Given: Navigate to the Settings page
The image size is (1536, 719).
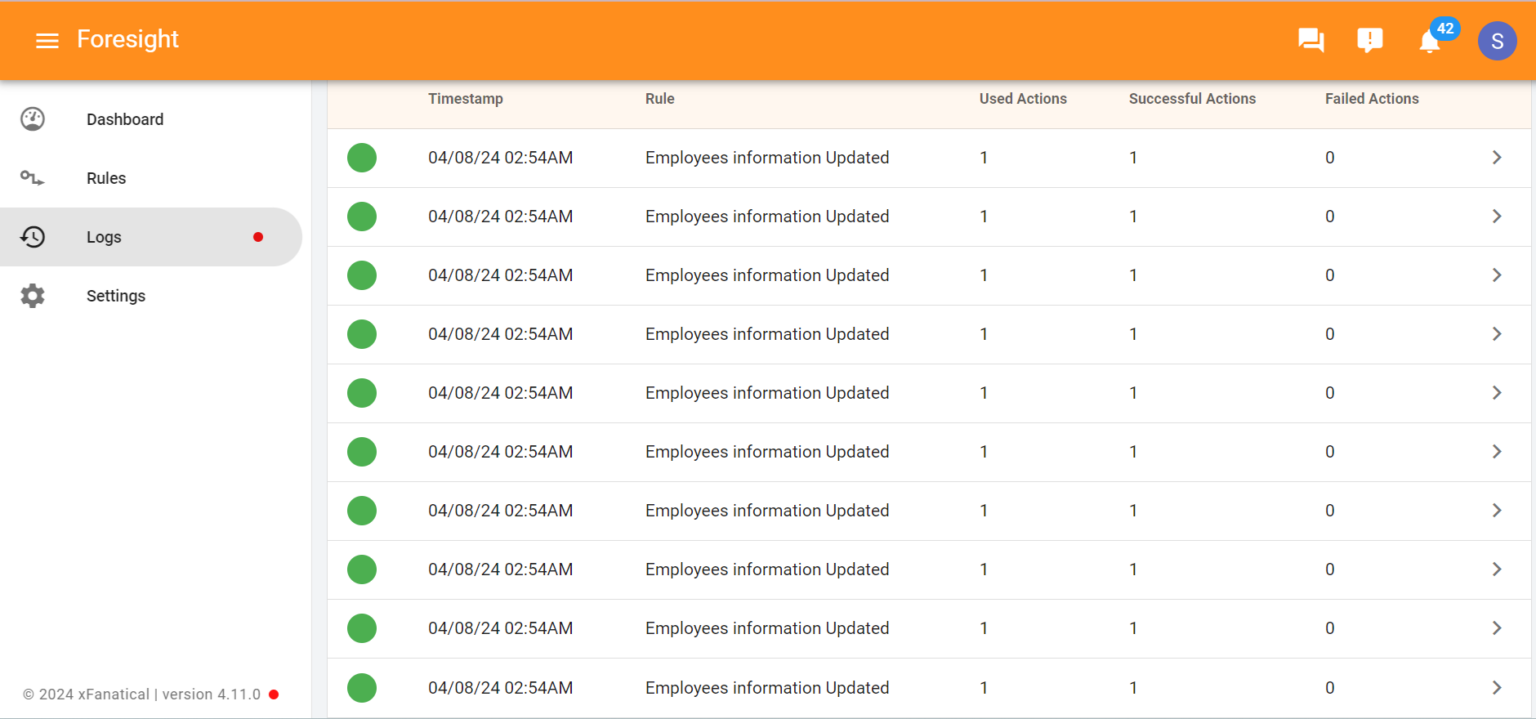Looking at the screenshot, I should pos(115,295).
